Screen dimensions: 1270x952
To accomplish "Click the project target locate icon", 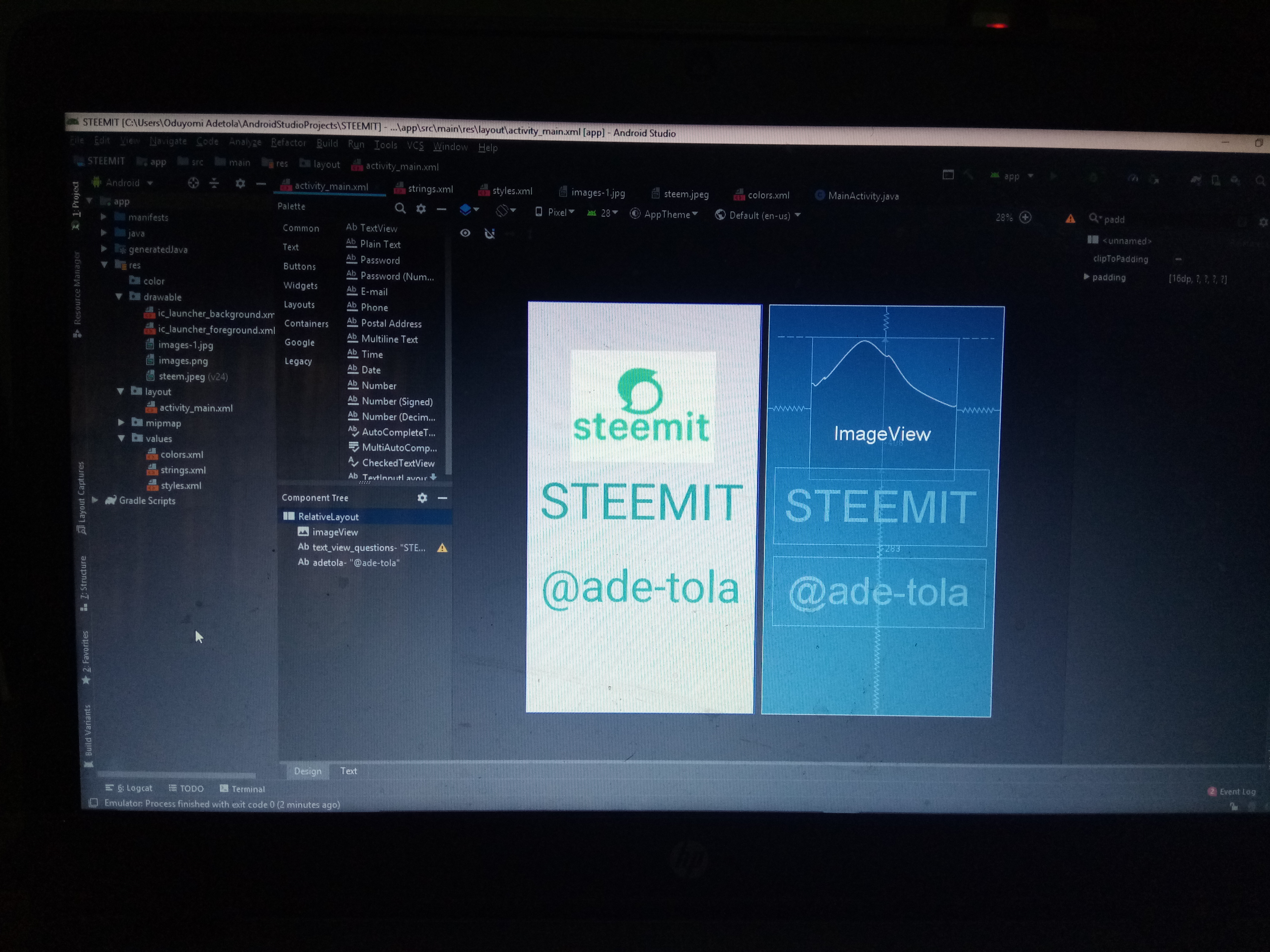I will (x=194, y=183).
